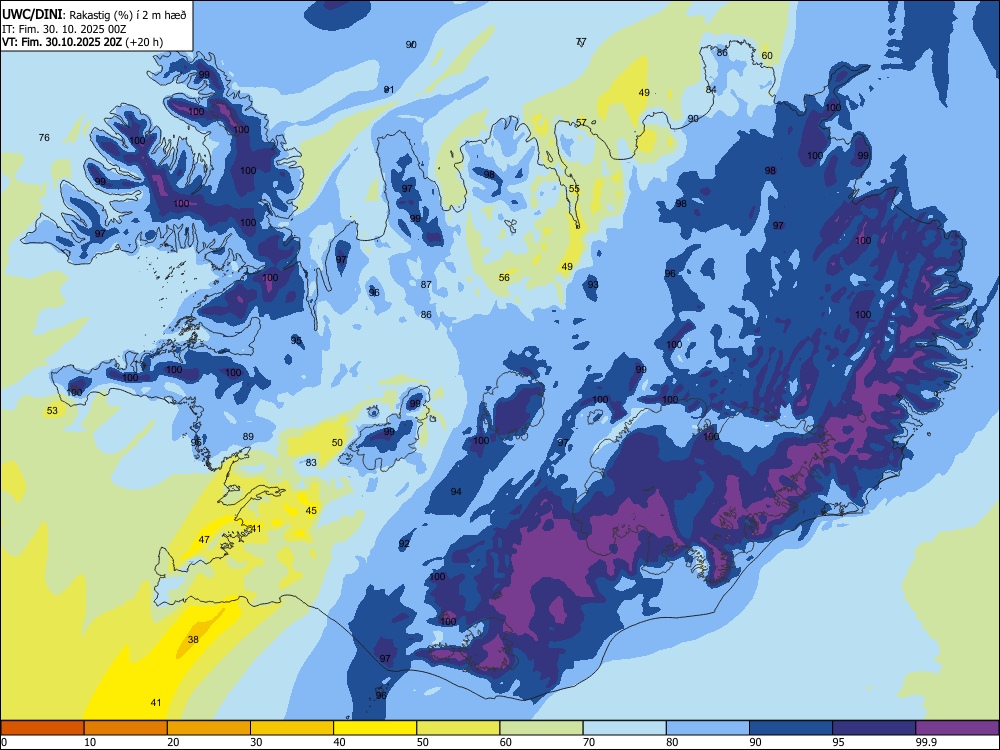This screenshot has width=1000, height=750.
Task: Click the map value 76 over western sea
Action: 44,137
